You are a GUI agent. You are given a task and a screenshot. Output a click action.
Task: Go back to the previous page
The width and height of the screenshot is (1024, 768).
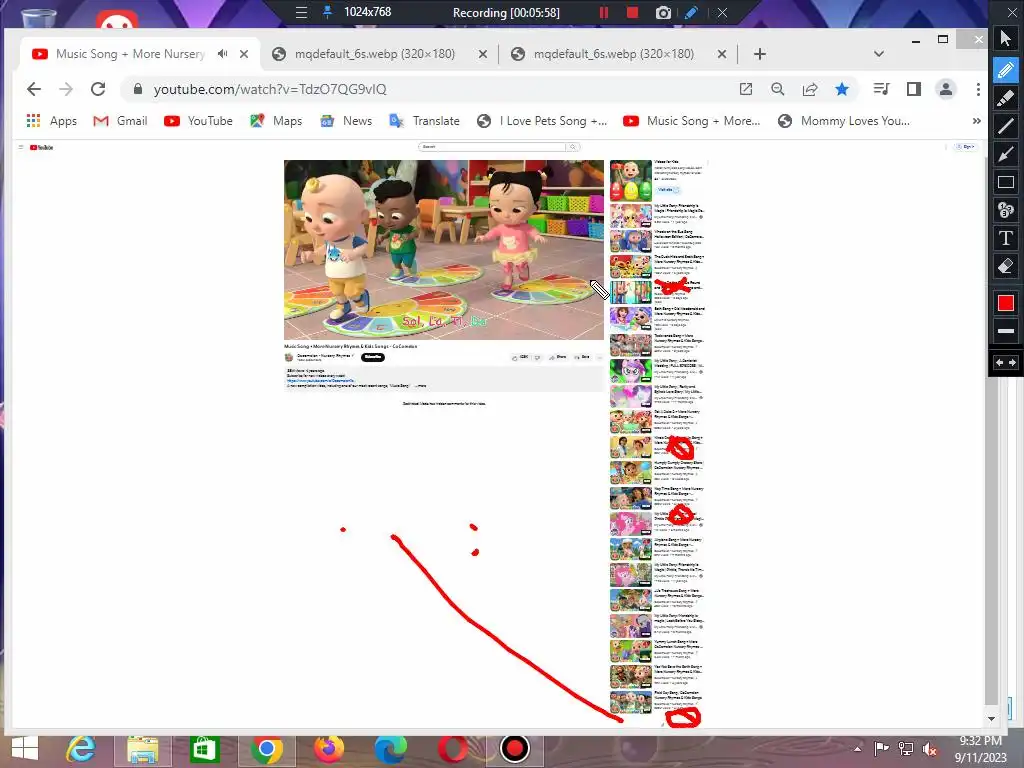(34, 89)
